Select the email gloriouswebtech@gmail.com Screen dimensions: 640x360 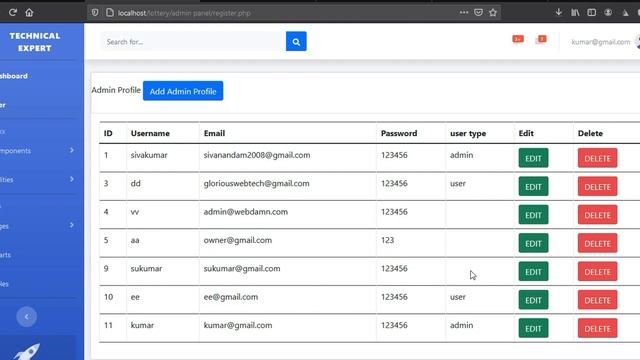click(x=256, y=184)
